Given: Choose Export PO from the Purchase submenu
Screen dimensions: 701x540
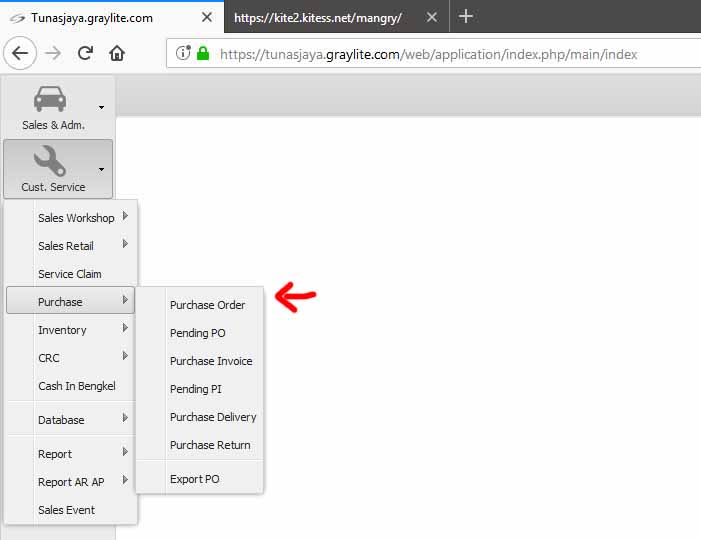Looking at the screenshot, I should tap(194, 479).
